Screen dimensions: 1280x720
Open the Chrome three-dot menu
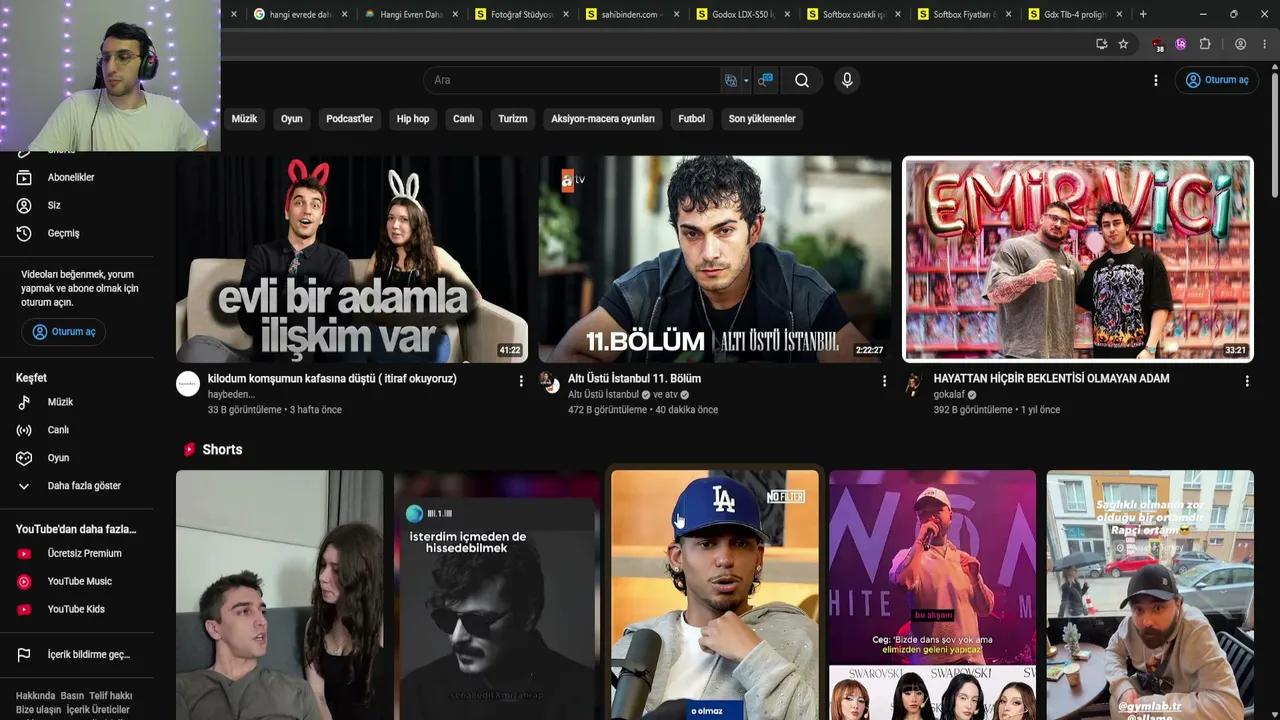1265,44
